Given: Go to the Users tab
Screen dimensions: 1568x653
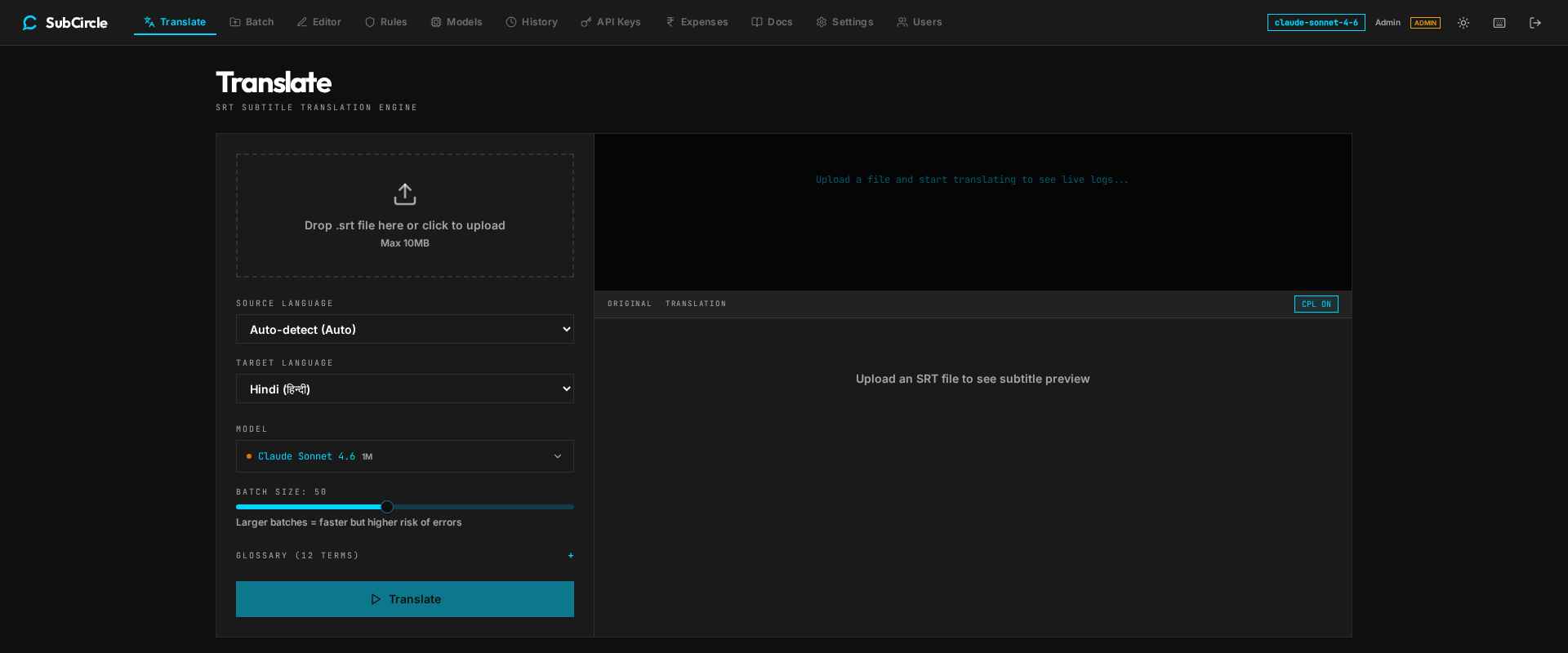Looking at the screenshot, I should [x=920, y=22].
